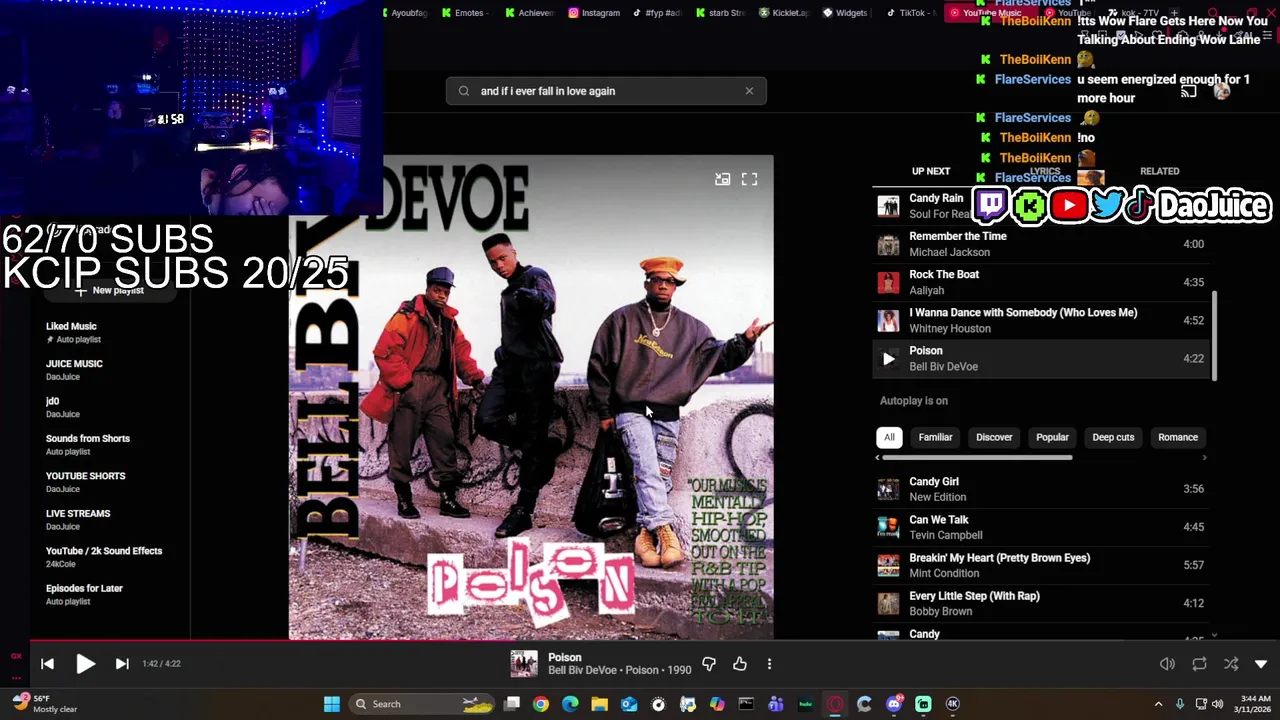Skip to previous track in player bar
The height and width of the screenshot is (720, 1280).
click(x=47, y=664)
